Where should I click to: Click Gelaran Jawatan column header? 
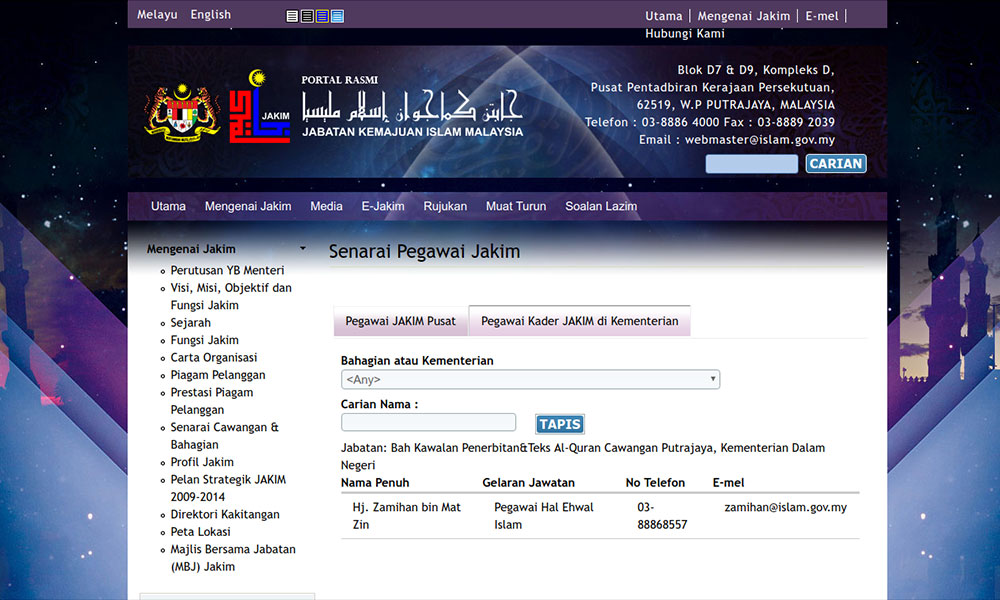pos(529,483)
